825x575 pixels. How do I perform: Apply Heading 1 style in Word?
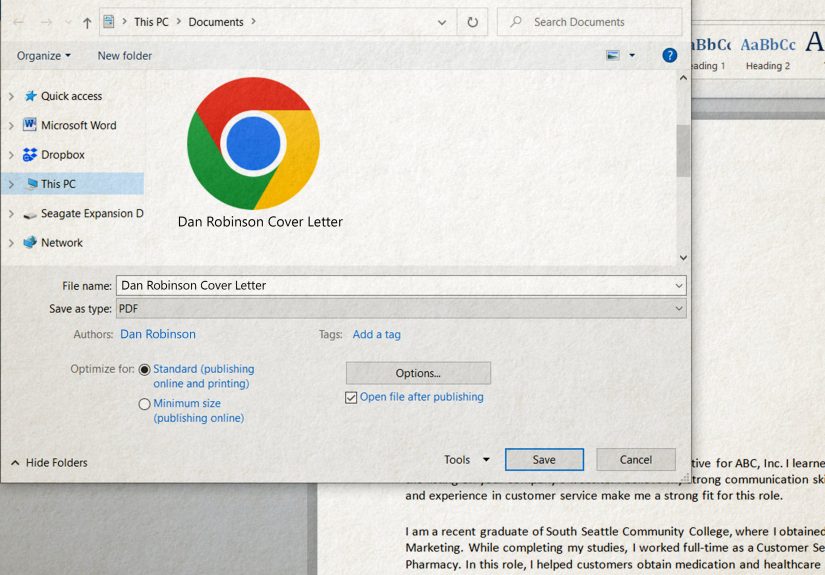(711, 53)
